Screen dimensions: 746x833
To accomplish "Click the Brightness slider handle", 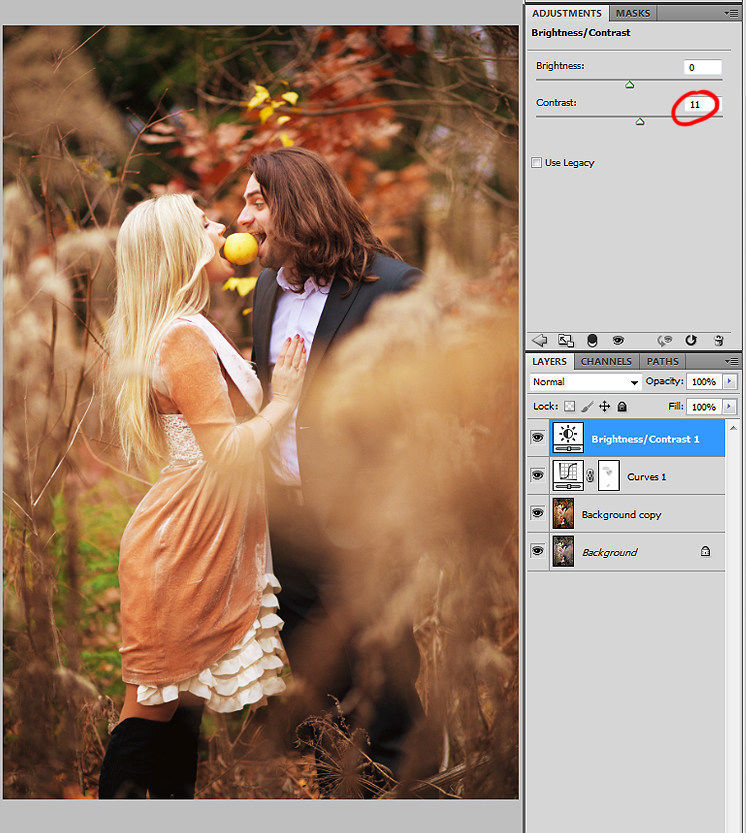I will click(630, 85).
